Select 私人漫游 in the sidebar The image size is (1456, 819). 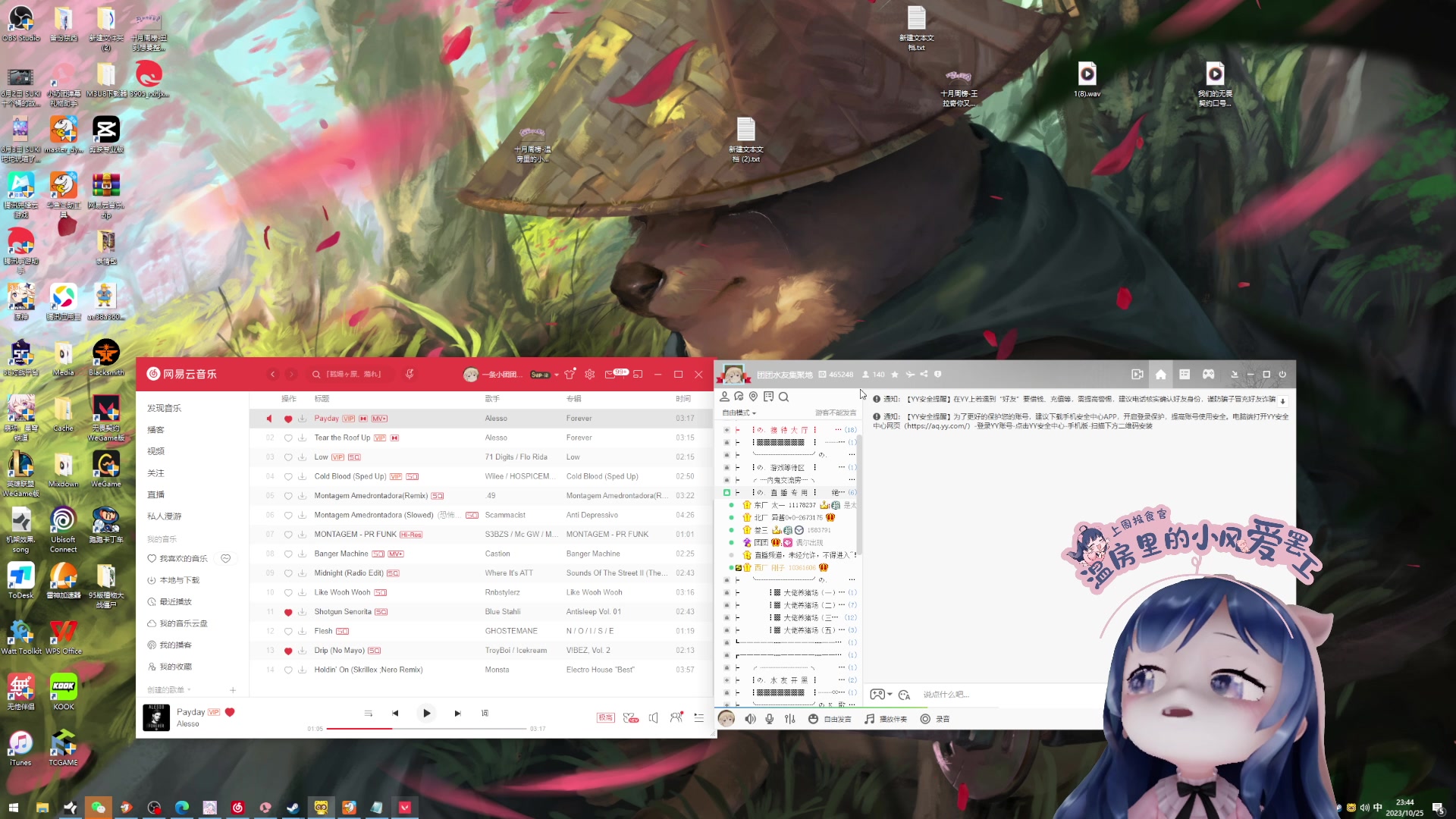click(165, 516)
